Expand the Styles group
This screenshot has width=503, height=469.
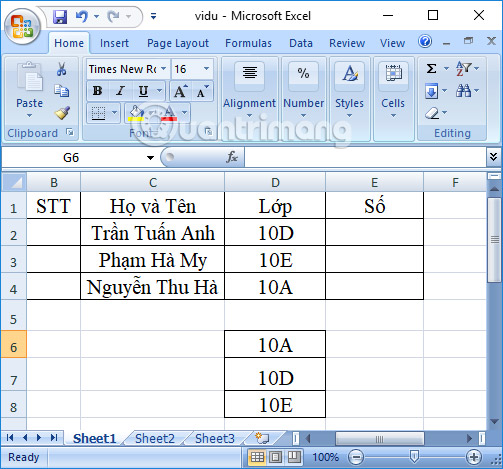coord(349,116)
